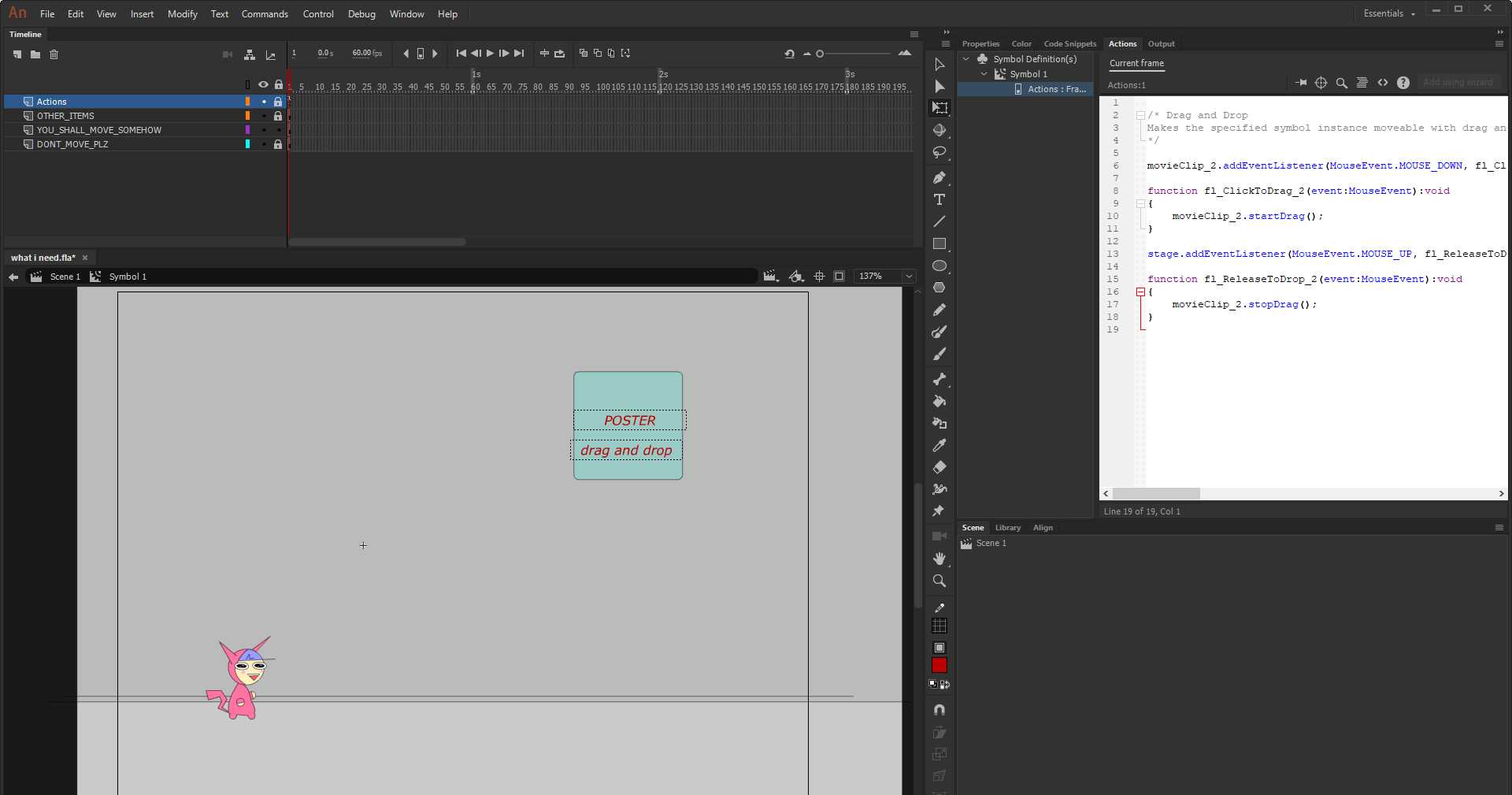This screenshot has width=1512, height=795.
Task: Click the horizontal scrollbar below the code editor
Action: coord(1158,493)
